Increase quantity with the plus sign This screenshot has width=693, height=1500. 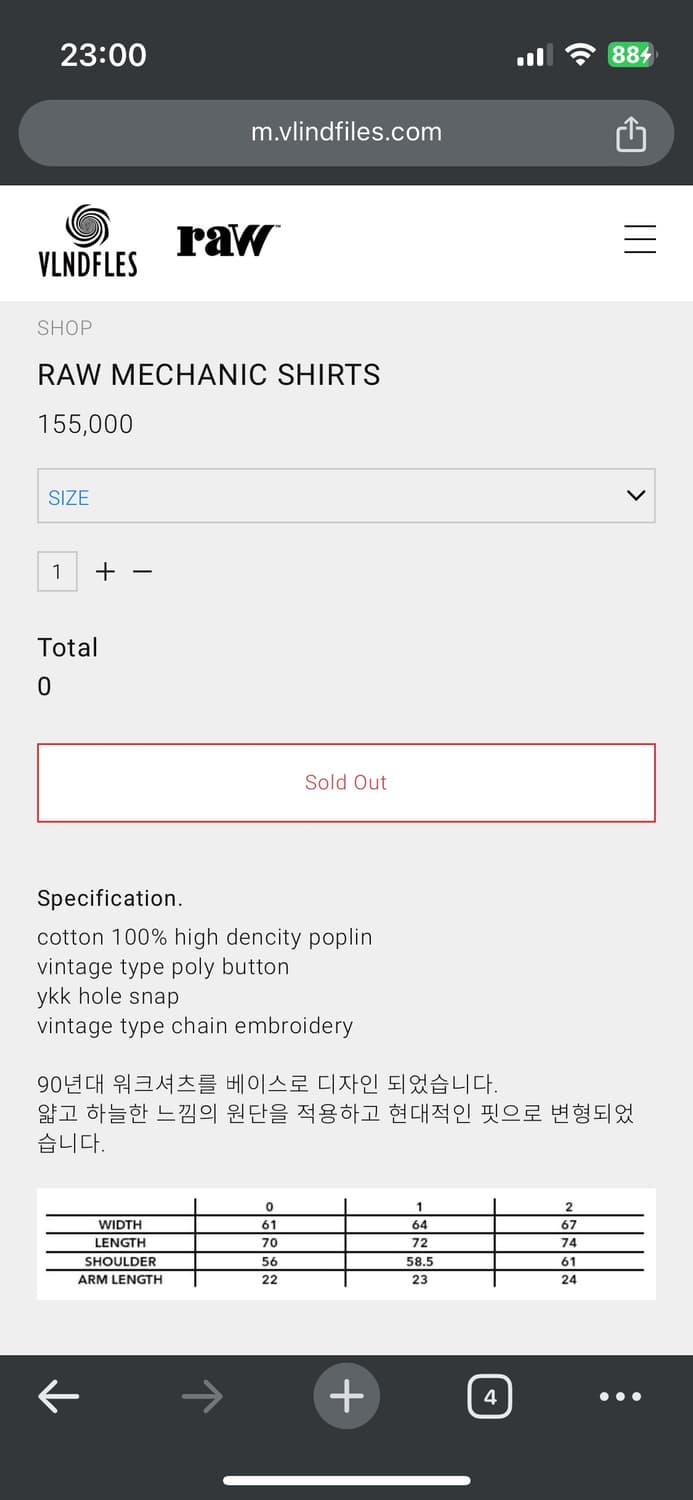(x=105, y=572)
